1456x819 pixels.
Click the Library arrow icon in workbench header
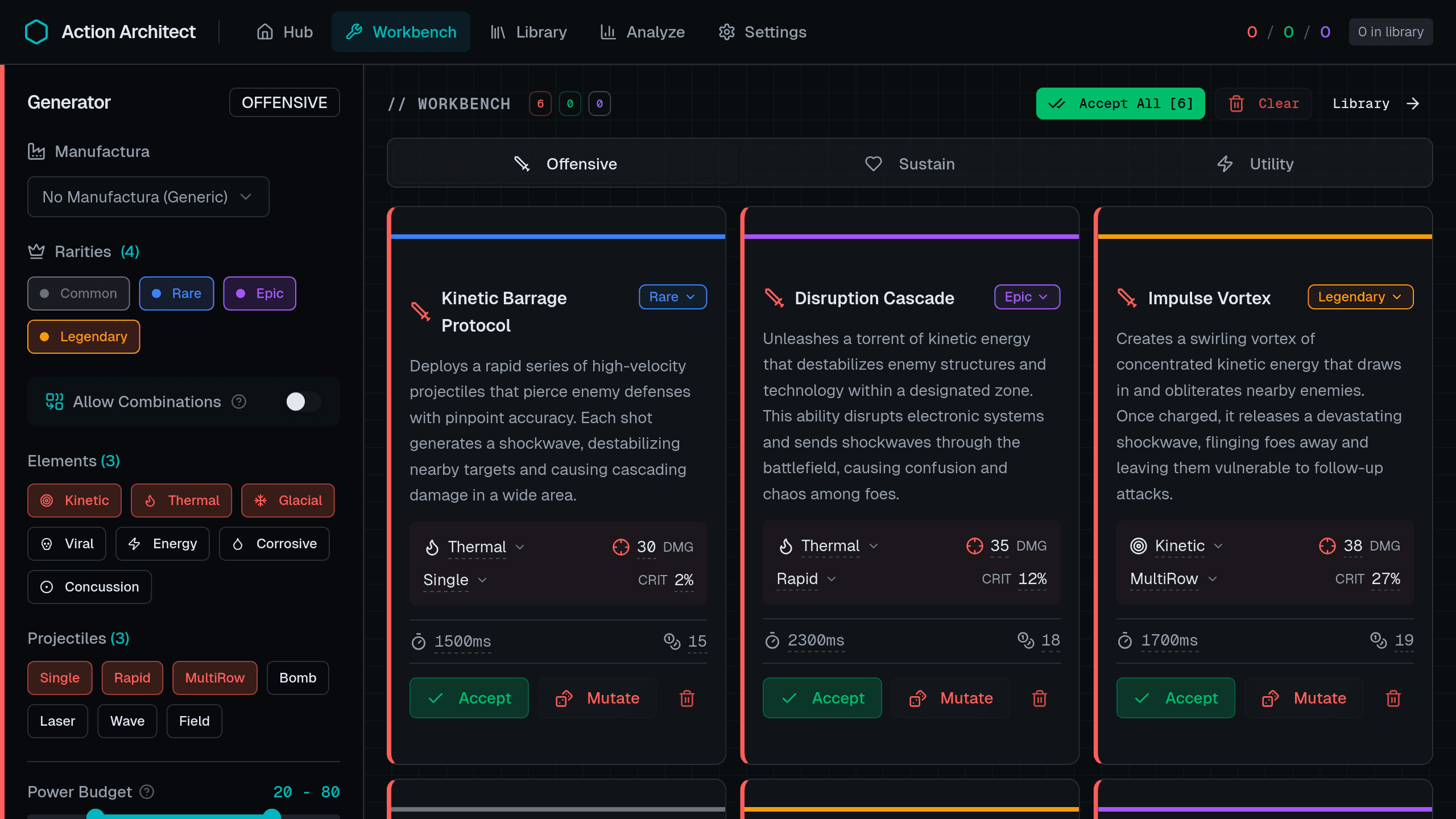(x=1413, y=104)
